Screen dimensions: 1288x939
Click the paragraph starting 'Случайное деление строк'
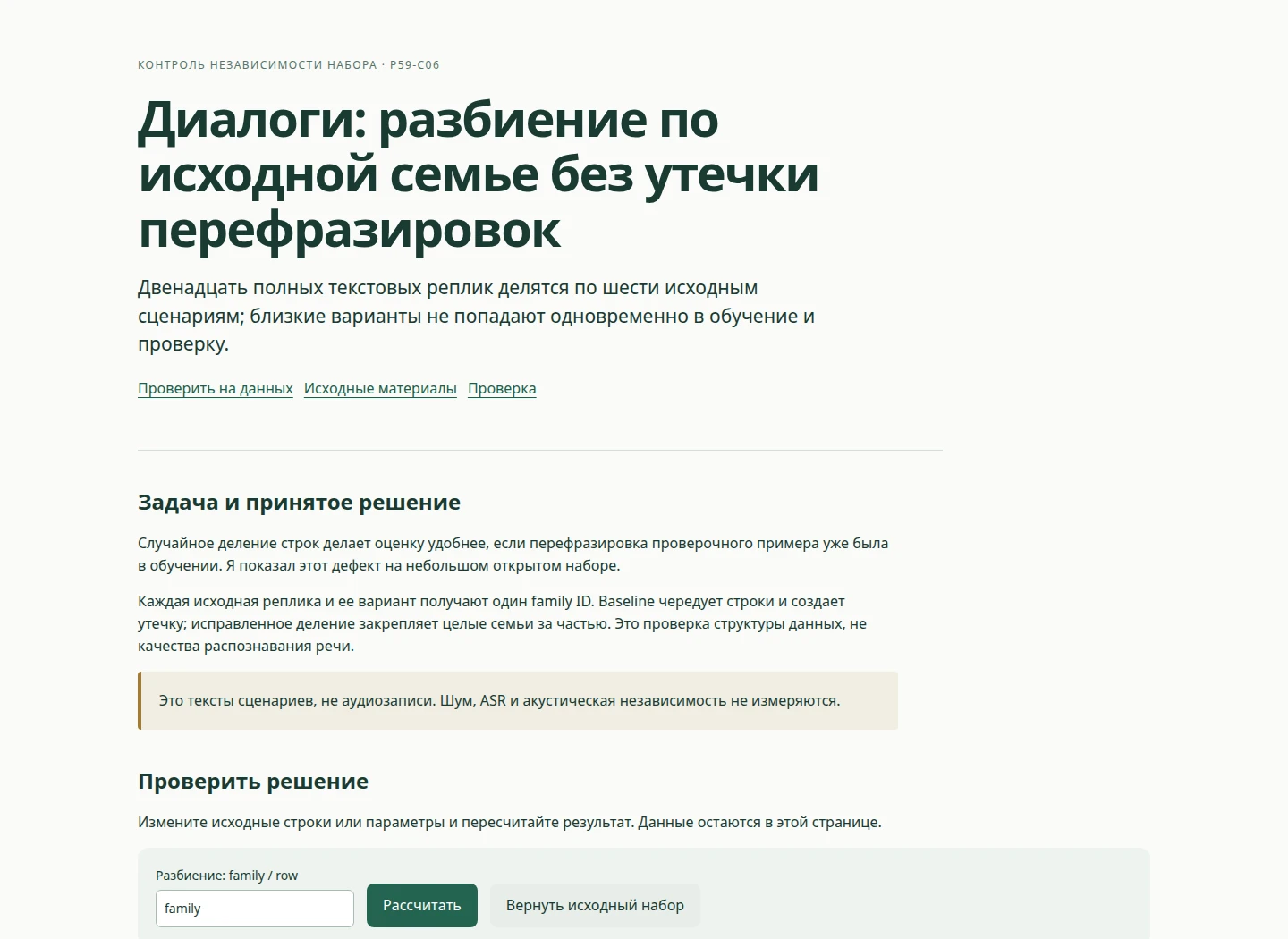tap(513, 554)
